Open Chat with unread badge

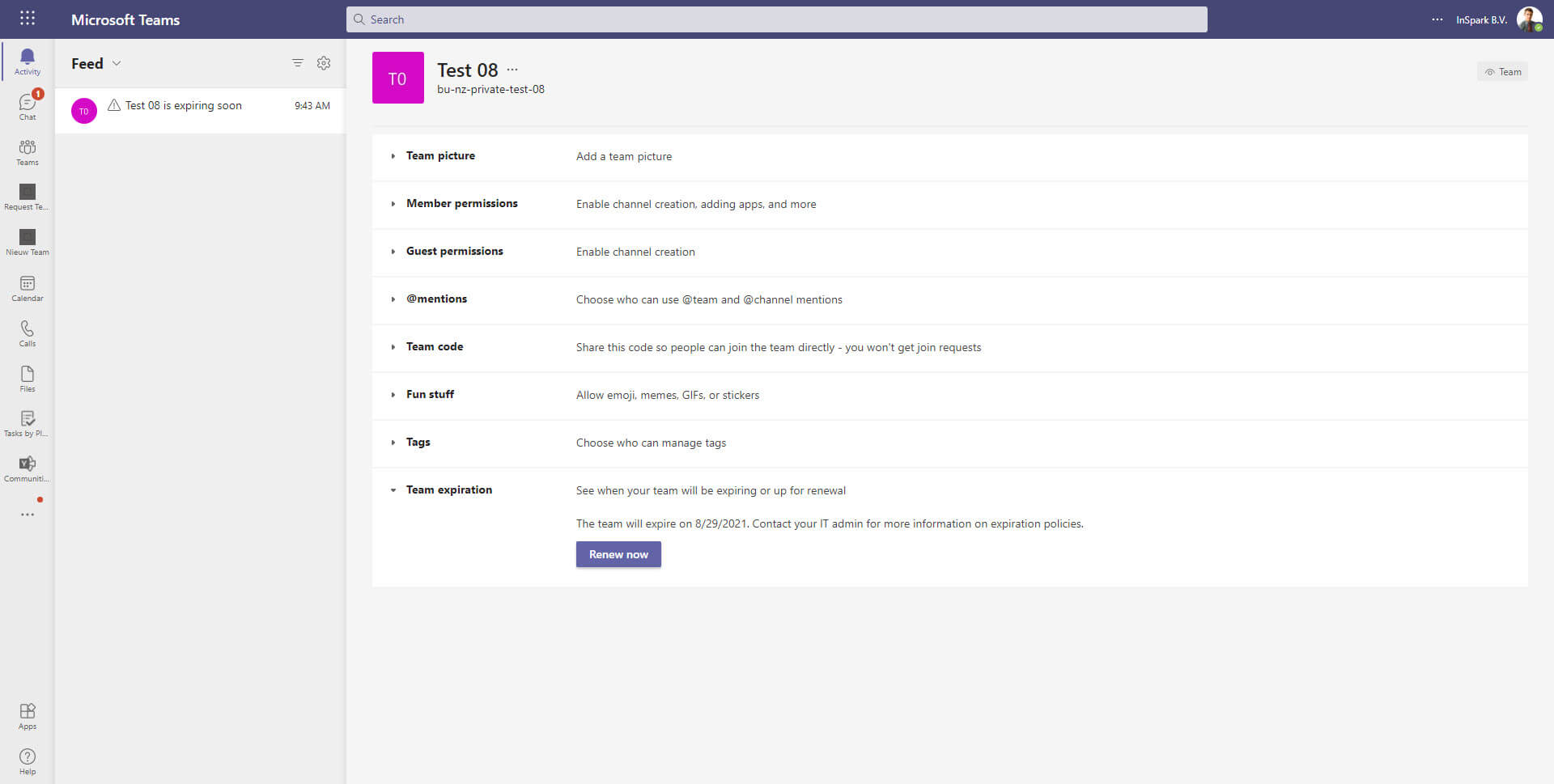(28, 106)
